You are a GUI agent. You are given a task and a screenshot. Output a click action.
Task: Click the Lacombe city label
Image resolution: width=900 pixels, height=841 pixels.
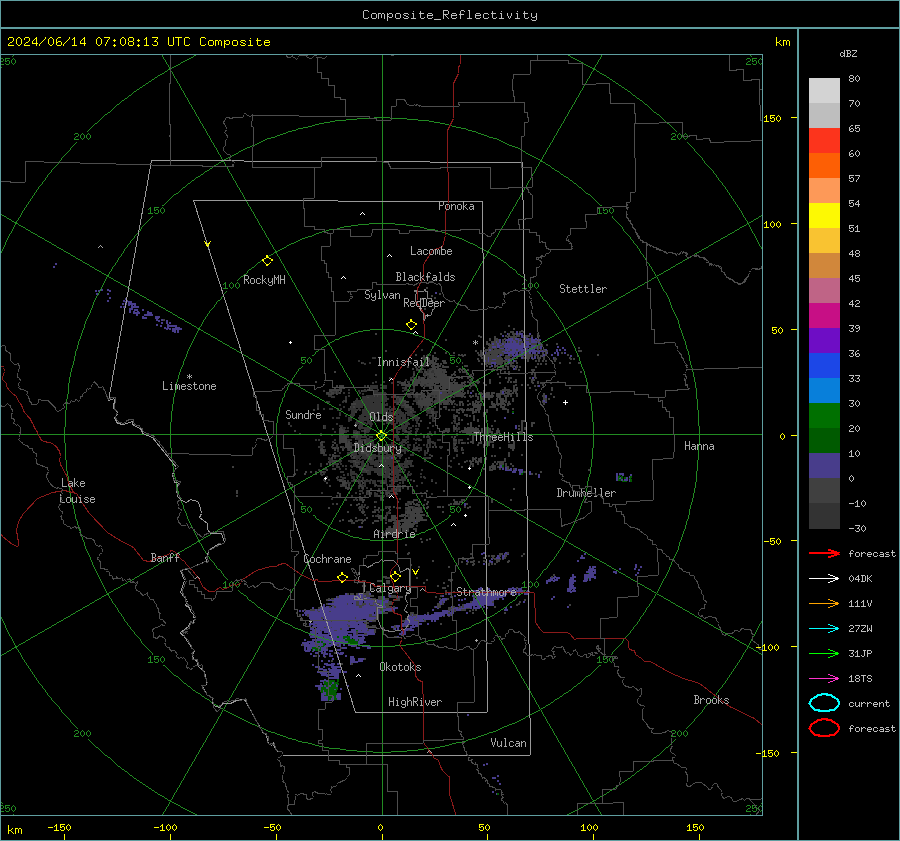point(431,251)
